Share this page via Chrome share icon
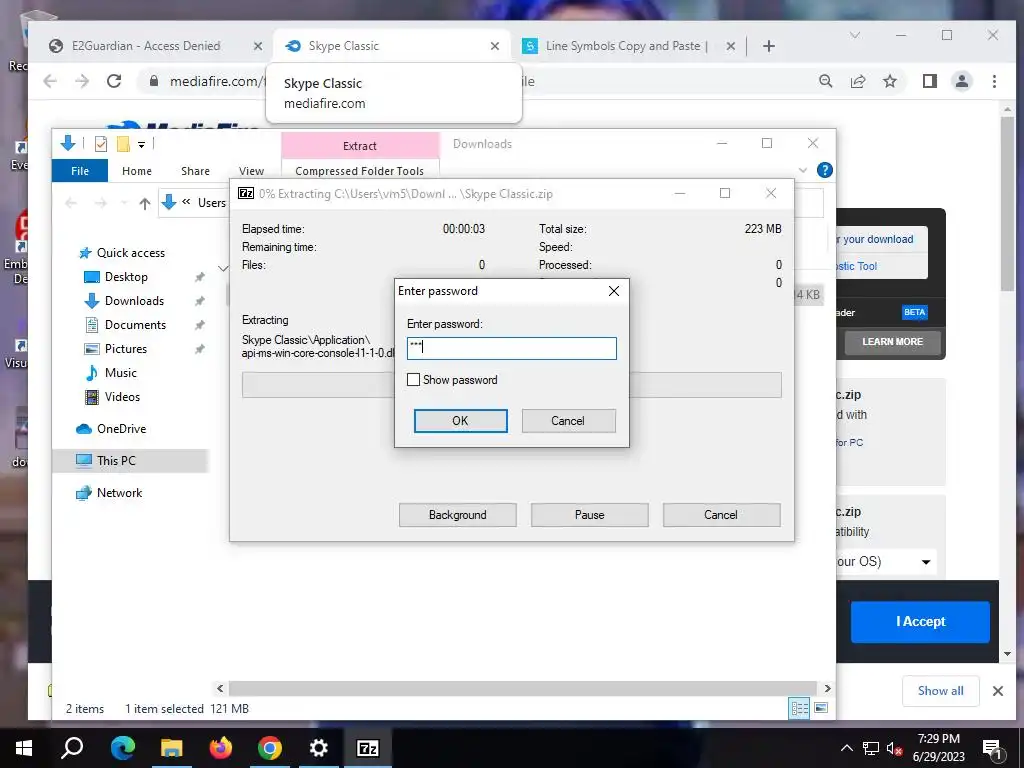This screenshot has width=1024, height=768. (x=857, y=81)
